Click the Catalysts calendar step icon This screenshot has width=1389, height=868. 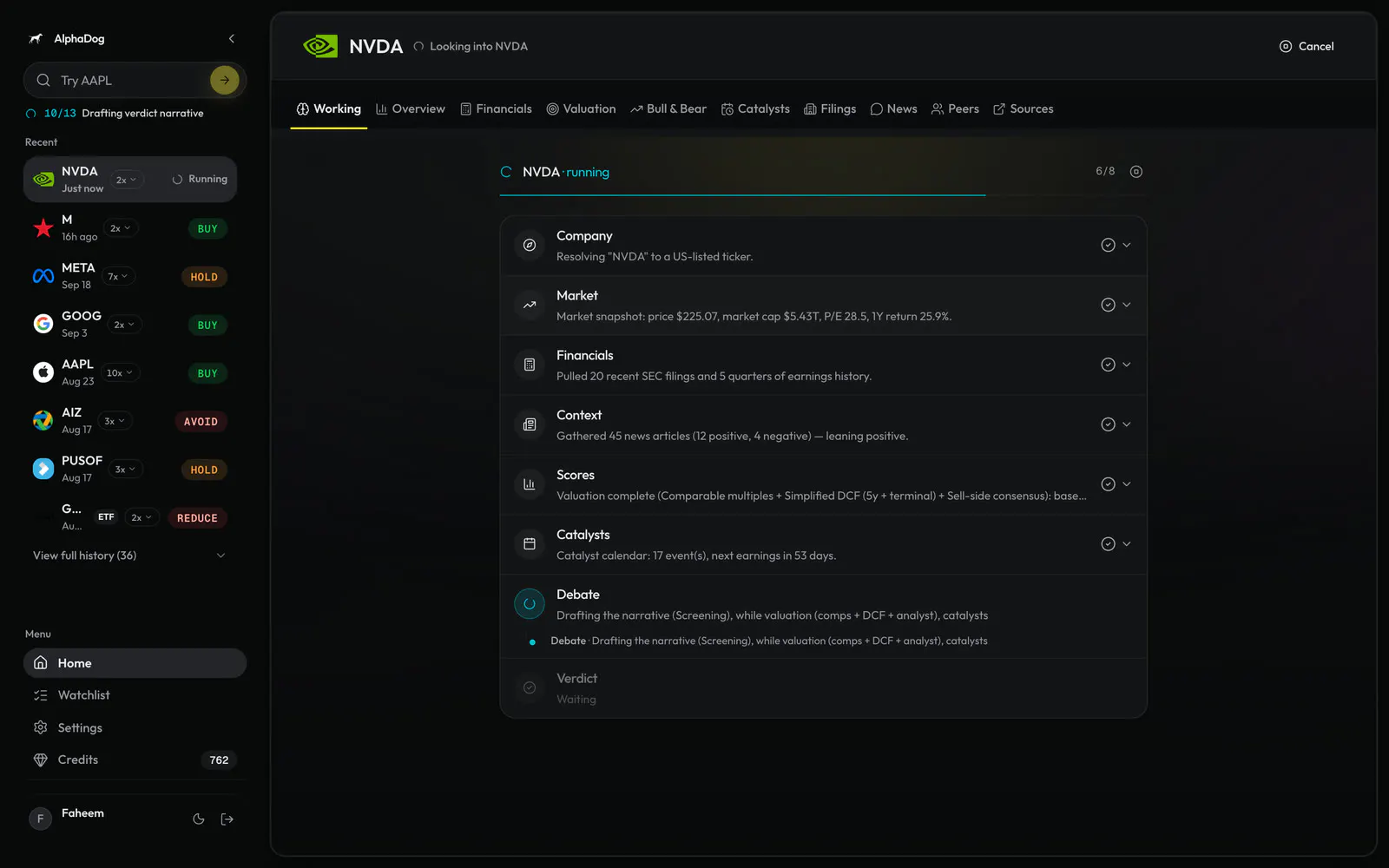530,544
